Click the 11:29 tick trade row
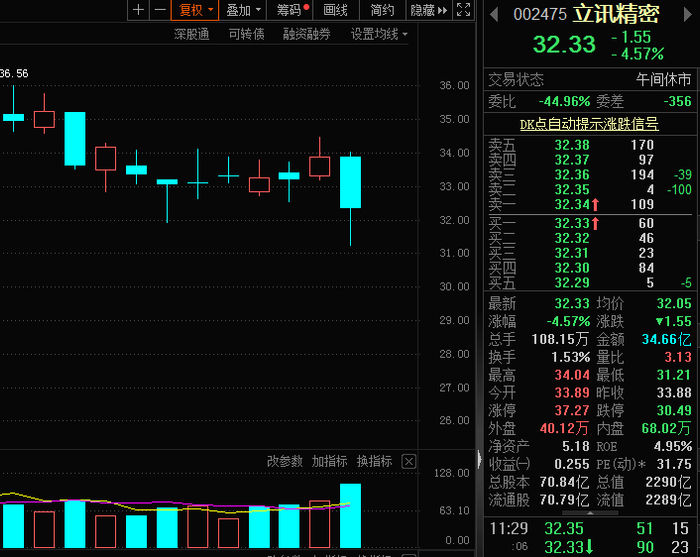700x557 pixels. [590, 528]
